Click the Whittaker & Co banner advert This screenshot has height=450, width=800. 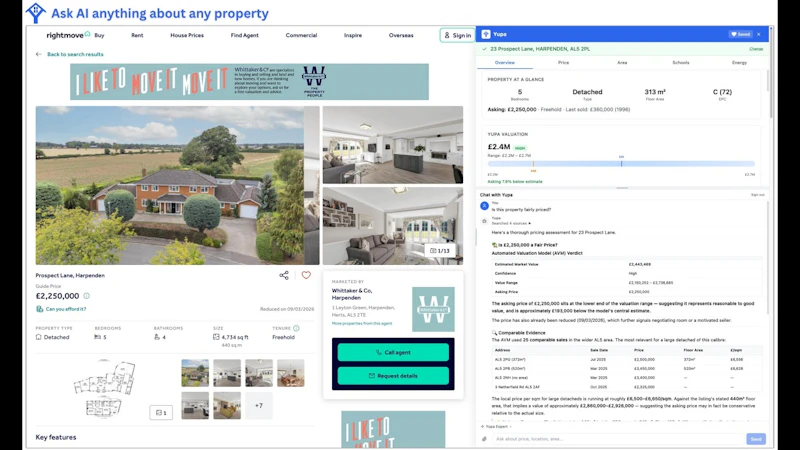pyautogui.click(x=249, y=82)
